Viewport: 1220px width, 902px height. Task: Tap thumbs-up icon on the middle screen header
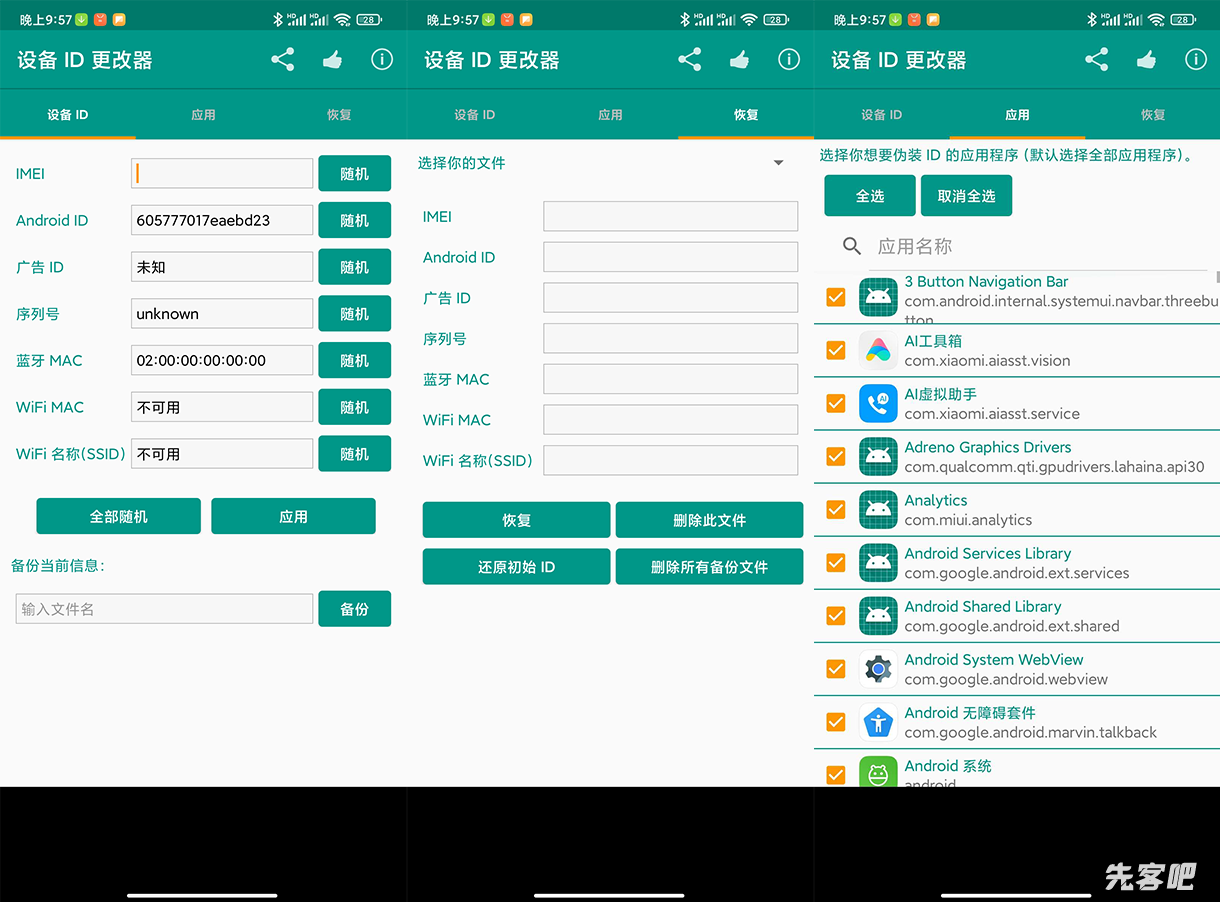[x=739, y=60]
